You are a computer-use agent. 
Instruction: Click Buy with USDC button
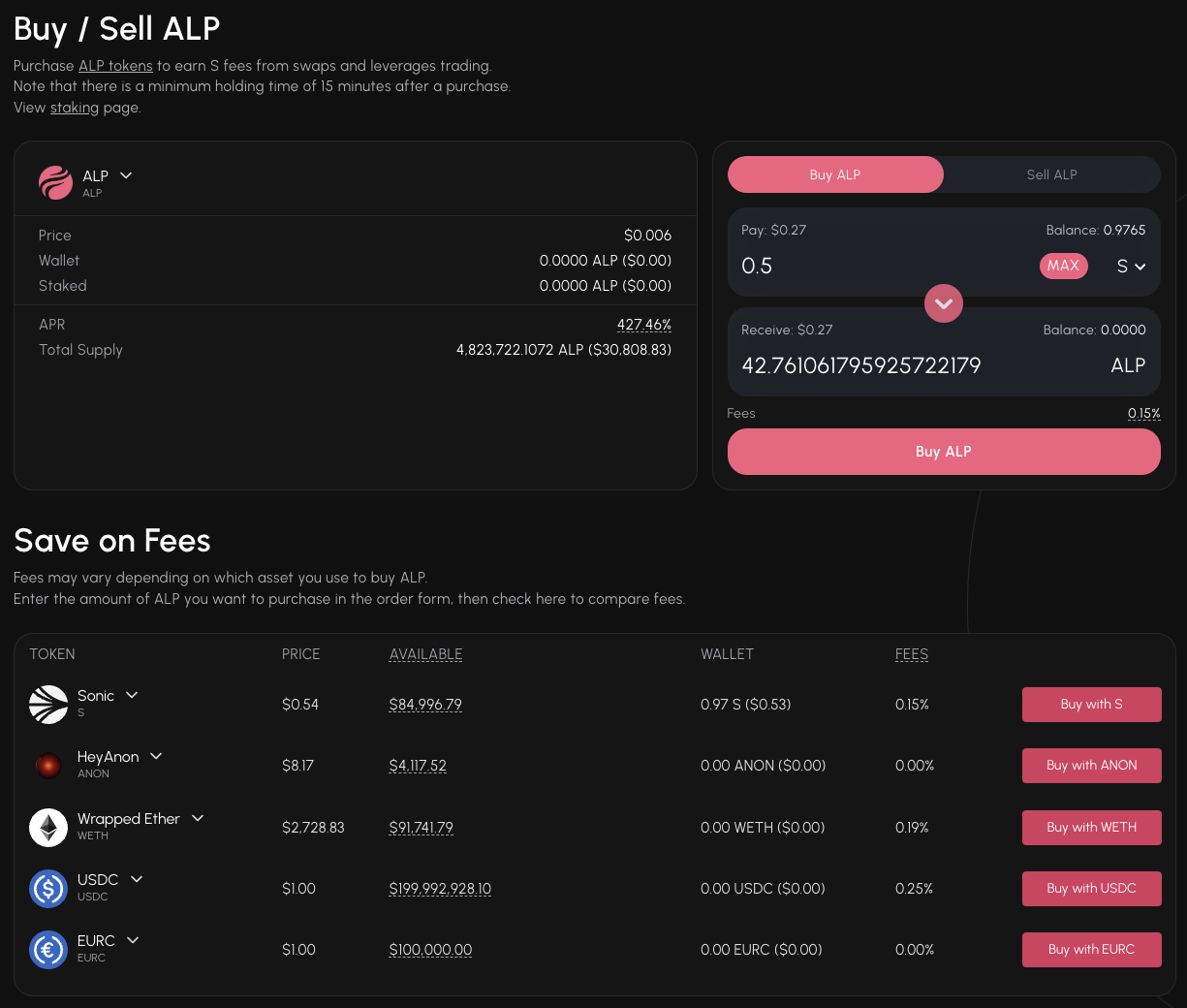coord(1091,889)
